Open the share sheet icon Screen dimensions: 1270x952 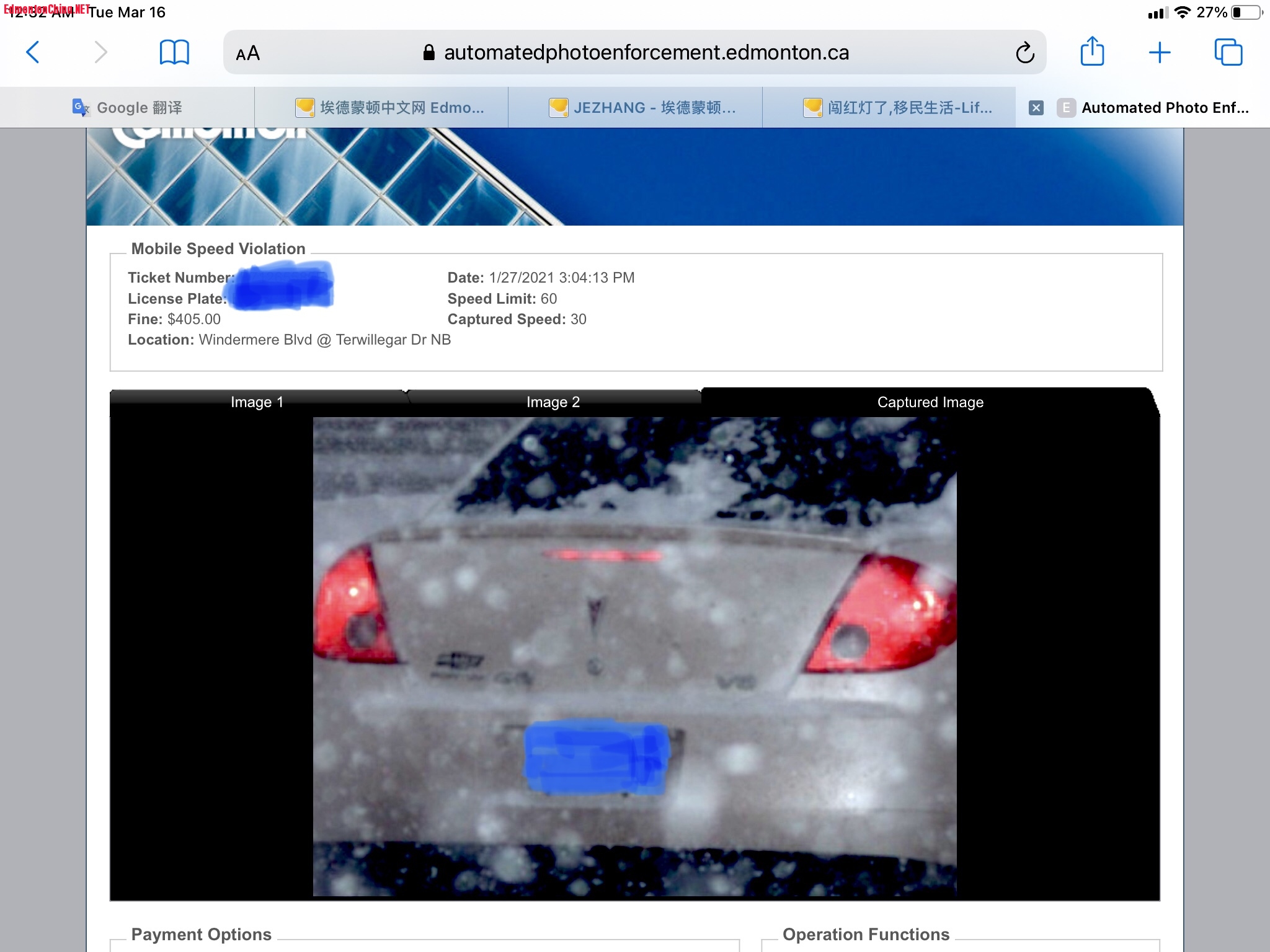point(1092,51)
